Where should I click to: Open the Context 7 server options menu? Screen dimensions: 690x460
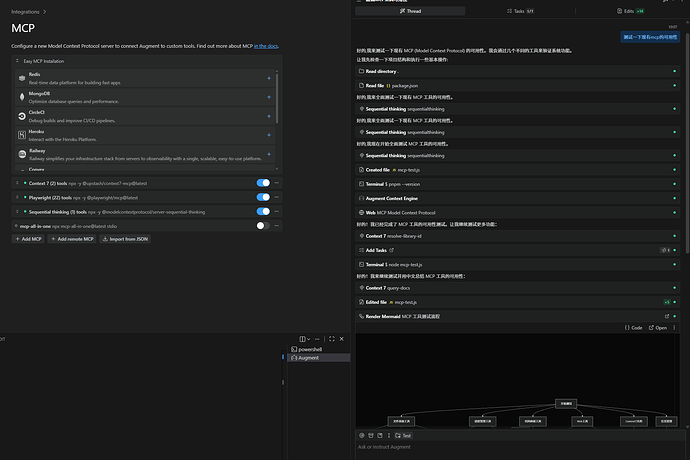pyautogui.click(x=277, y=183)
